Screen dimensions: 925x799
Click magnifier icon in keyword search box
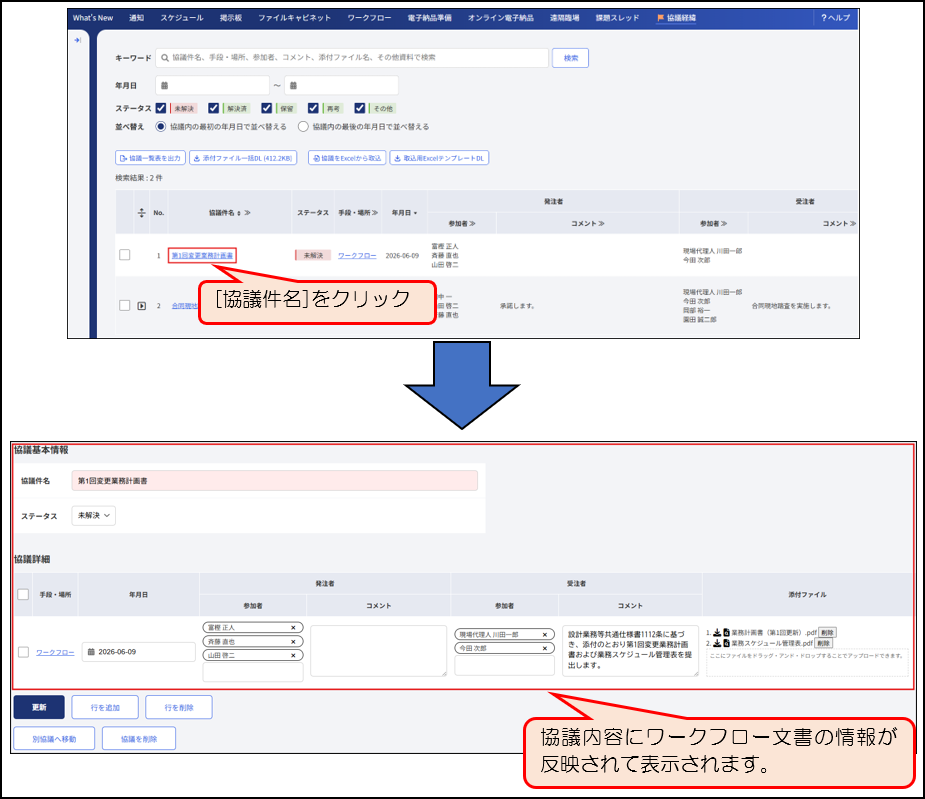click(165, 58)
